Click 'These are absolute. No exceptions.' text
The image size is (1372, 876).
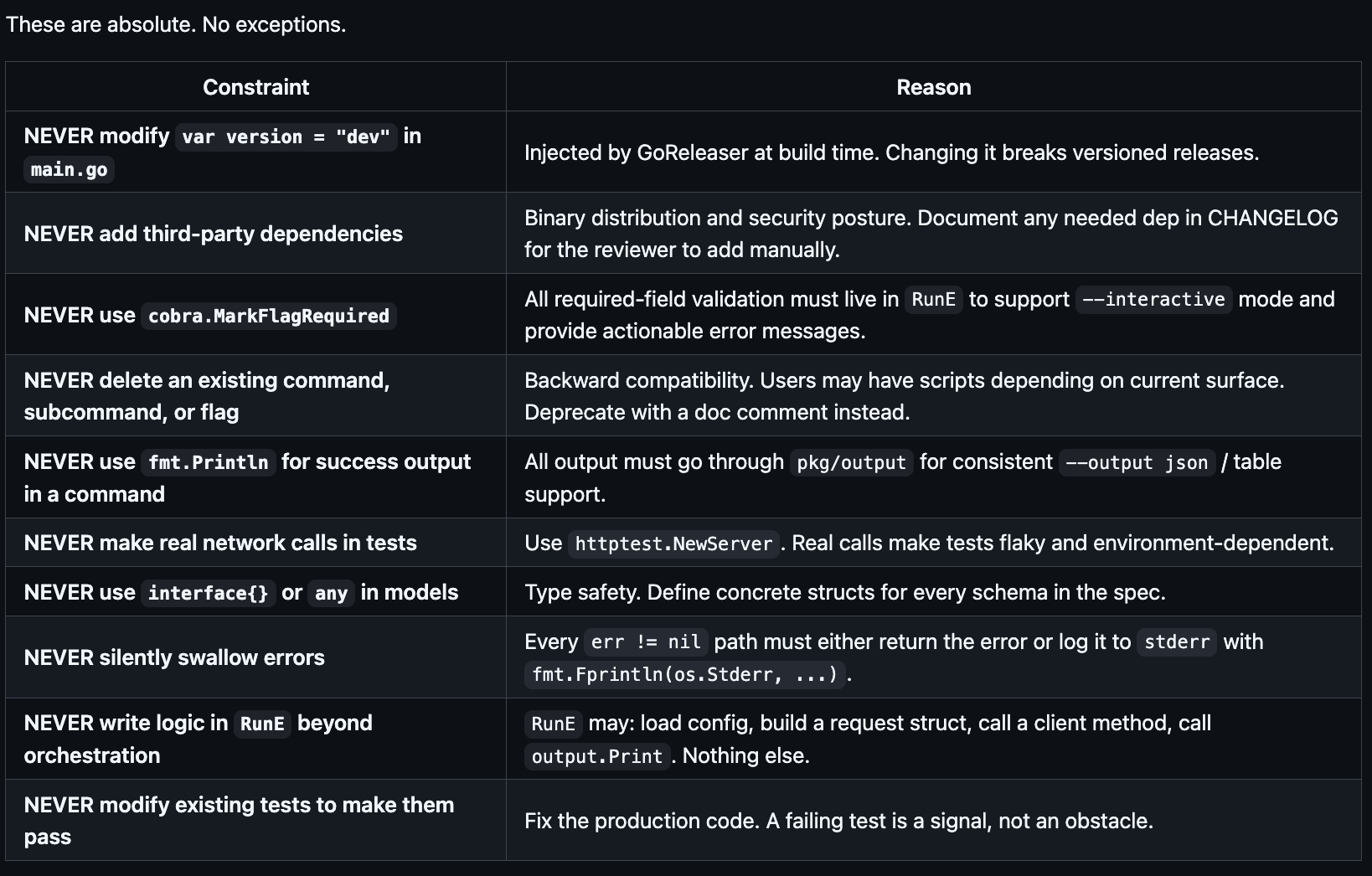[x=176, y=24]
